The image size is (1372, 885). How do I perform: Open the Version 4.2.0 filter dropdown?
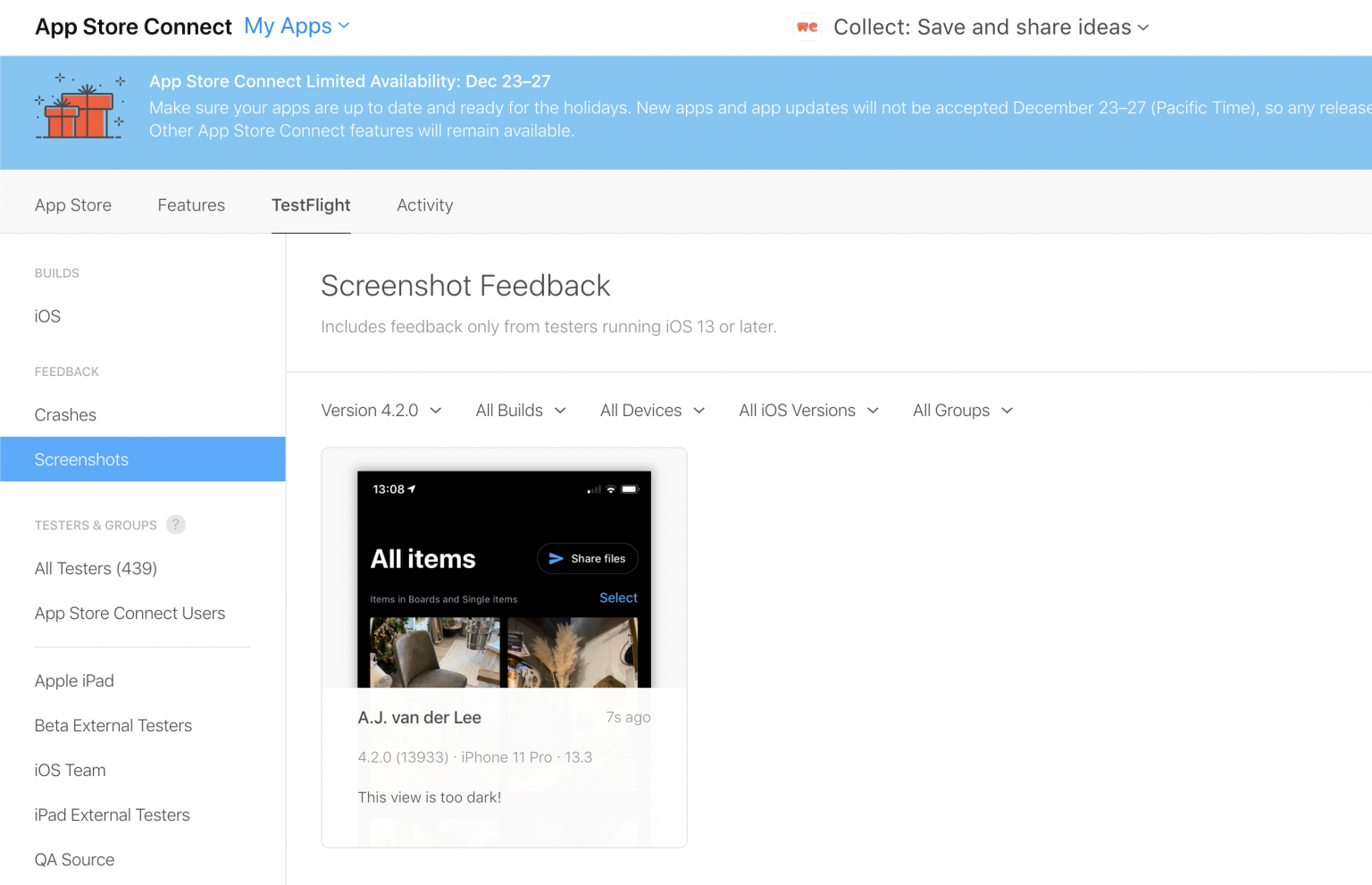tap(381, 410)
